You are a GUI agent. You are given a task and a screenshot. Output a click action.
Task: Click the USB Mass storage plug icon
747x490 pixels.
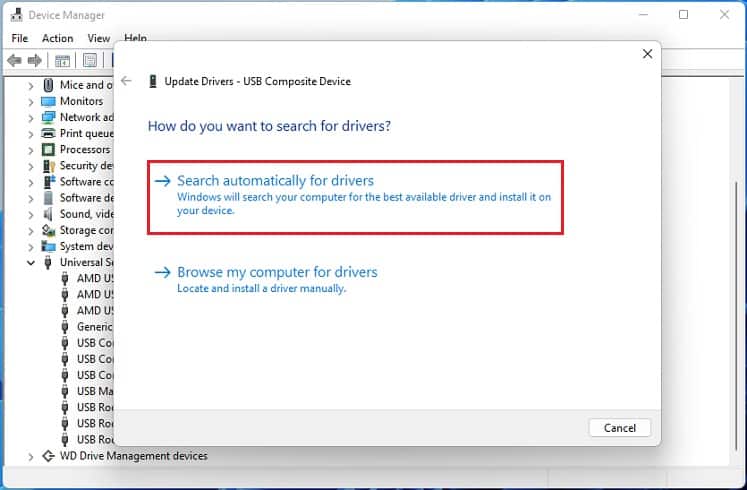(65, 391)
